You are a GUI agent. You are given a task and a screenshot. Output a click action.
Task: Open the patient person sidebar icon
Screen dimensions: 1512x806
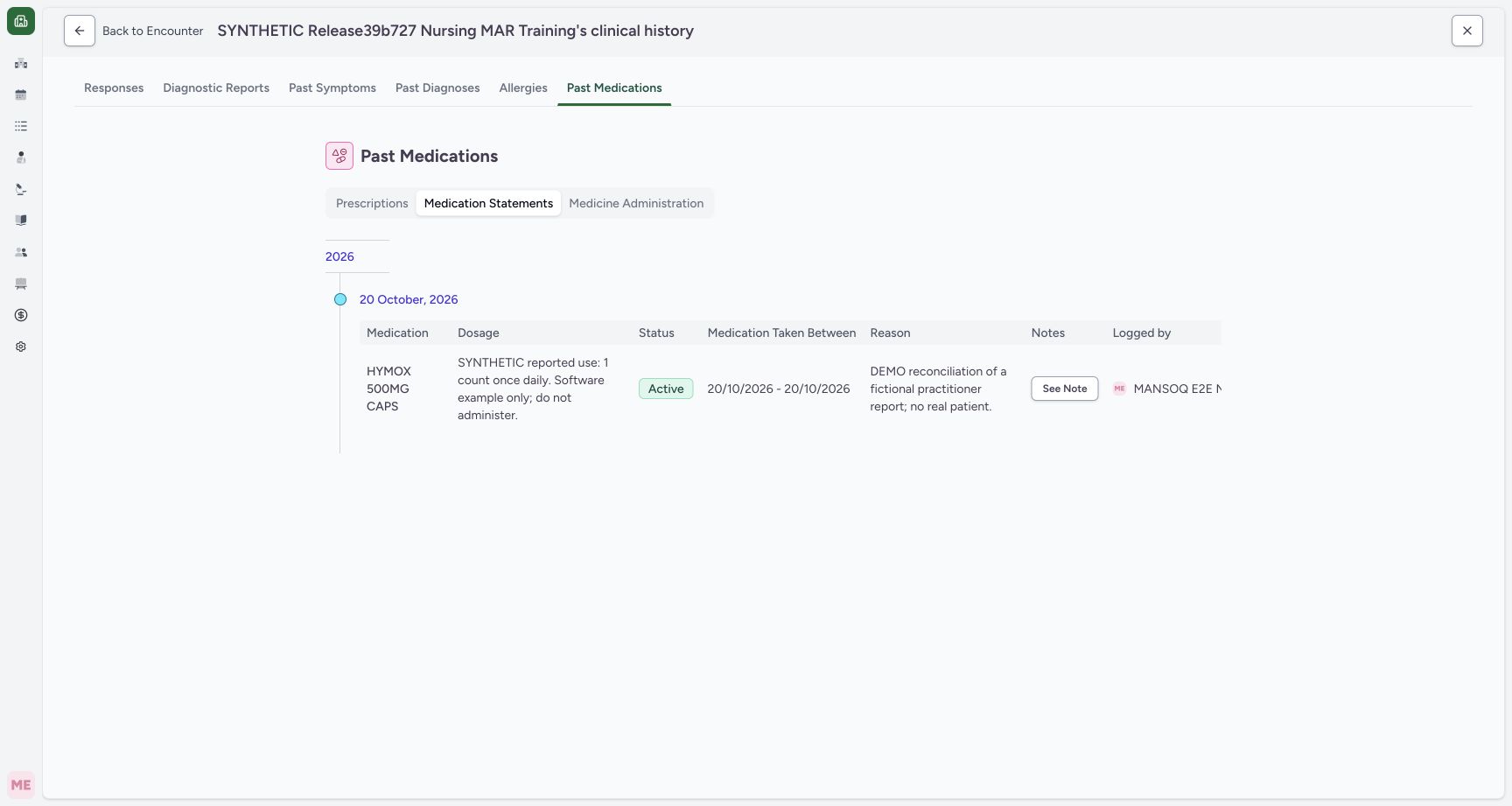pos(21,158)
